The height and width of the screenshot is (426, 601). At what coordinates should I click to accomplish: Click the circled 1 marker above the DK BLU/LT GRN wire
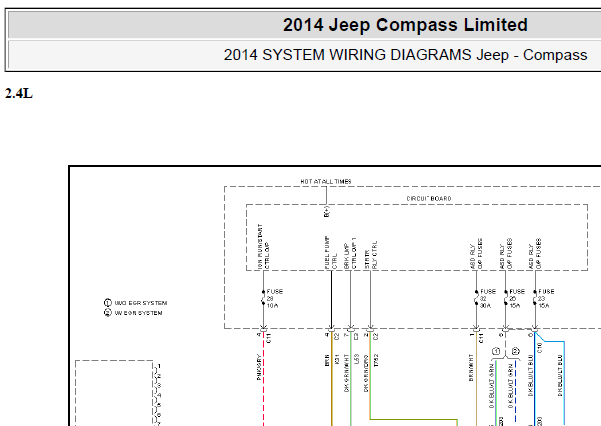click(x=496, y=351)
